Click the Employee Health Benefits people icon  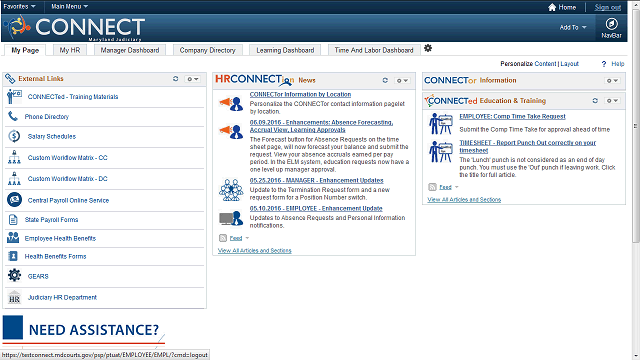tap(13, 238)
